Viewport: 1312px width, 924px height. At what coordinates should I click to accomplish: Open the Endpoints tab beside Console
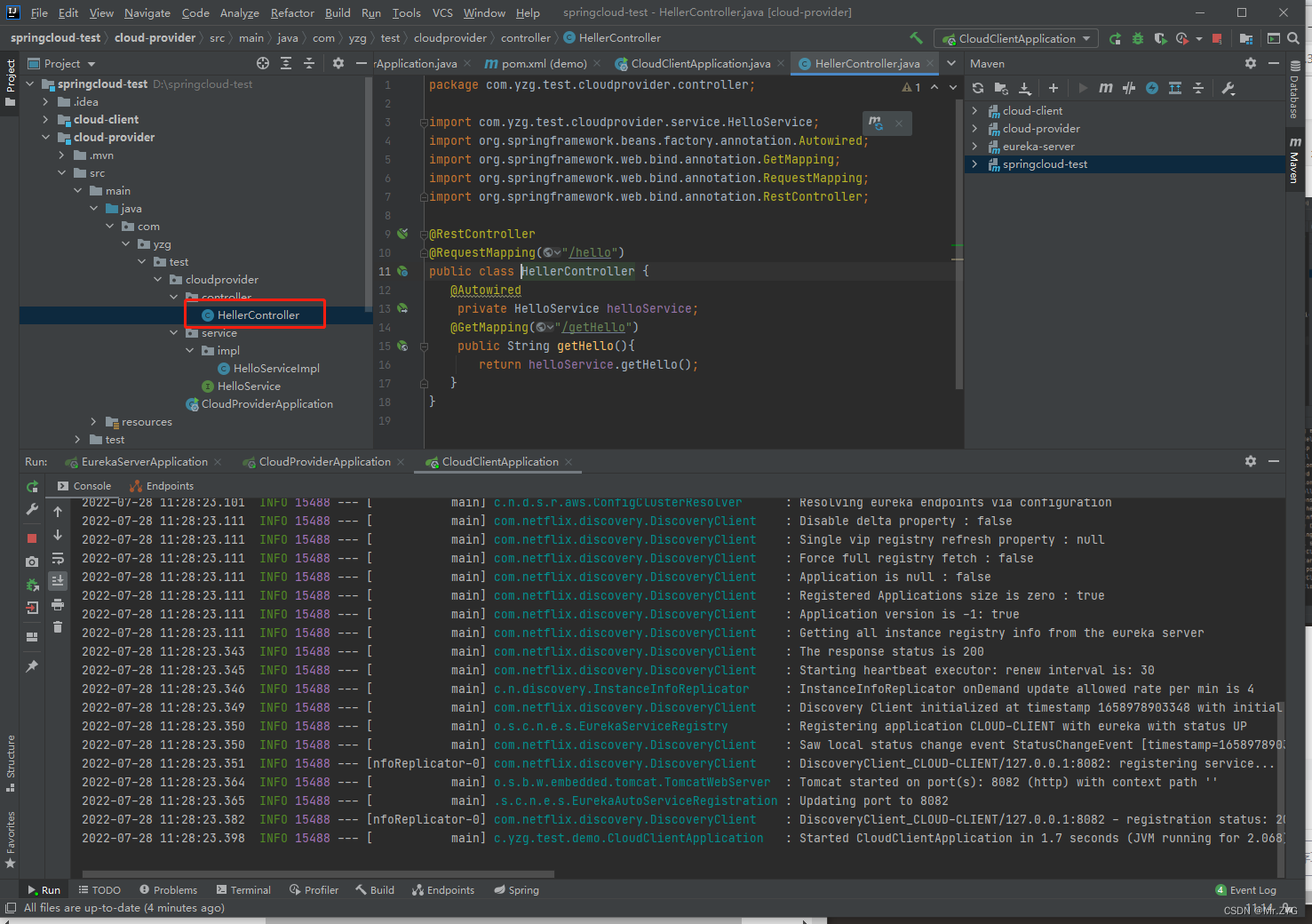[x=162, y=486]
